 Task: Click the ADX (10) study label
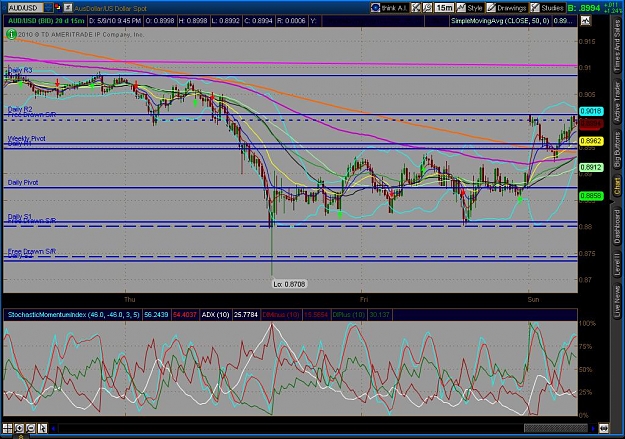[x=215, y=315]
